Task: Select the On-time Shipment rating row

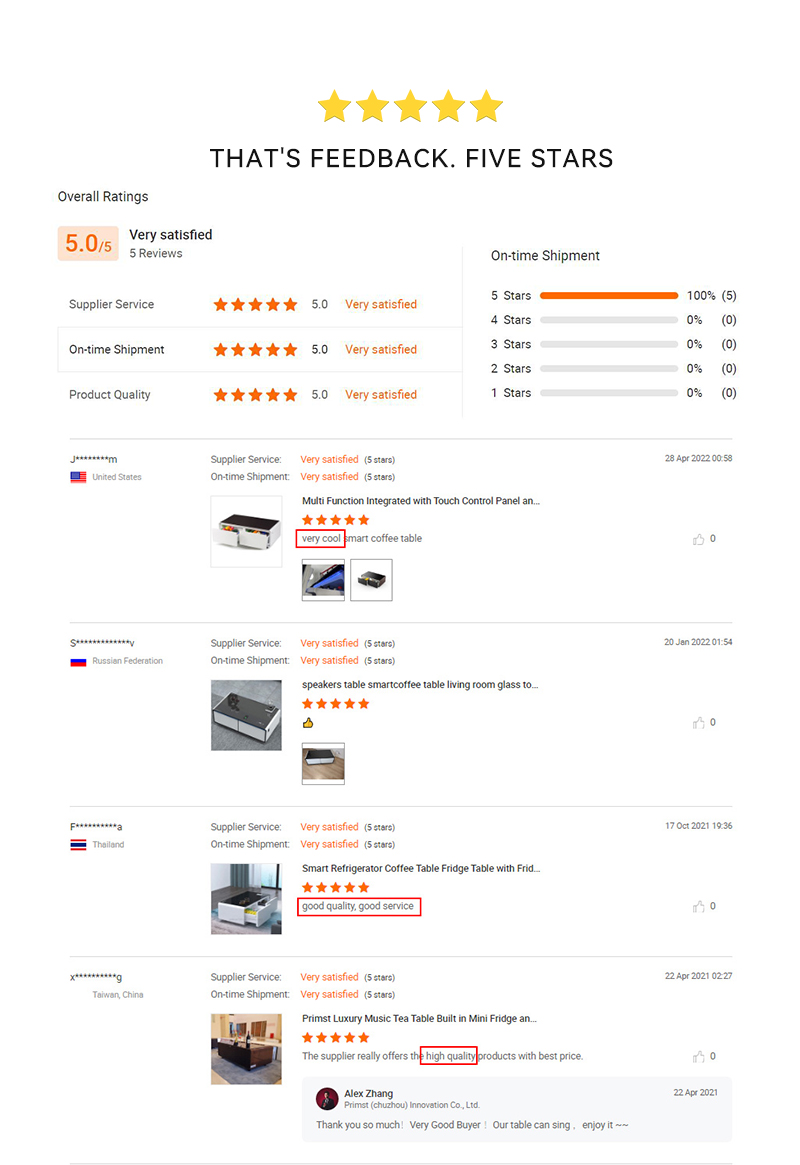Action: pos(260,349)
